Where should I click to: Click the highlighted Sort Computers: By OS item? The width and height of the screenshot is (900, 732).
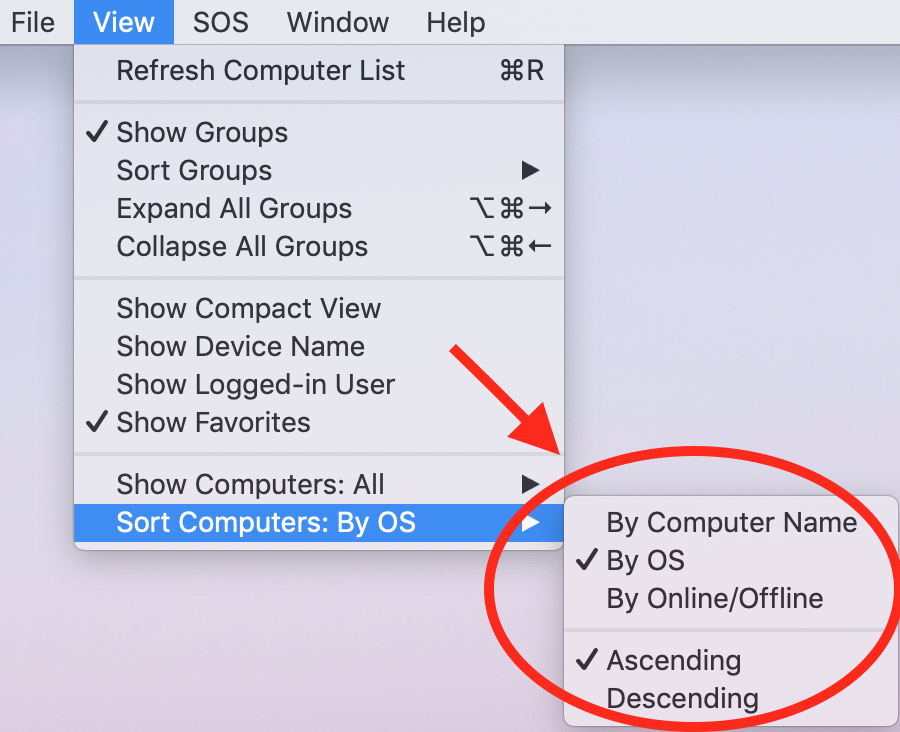319,522
